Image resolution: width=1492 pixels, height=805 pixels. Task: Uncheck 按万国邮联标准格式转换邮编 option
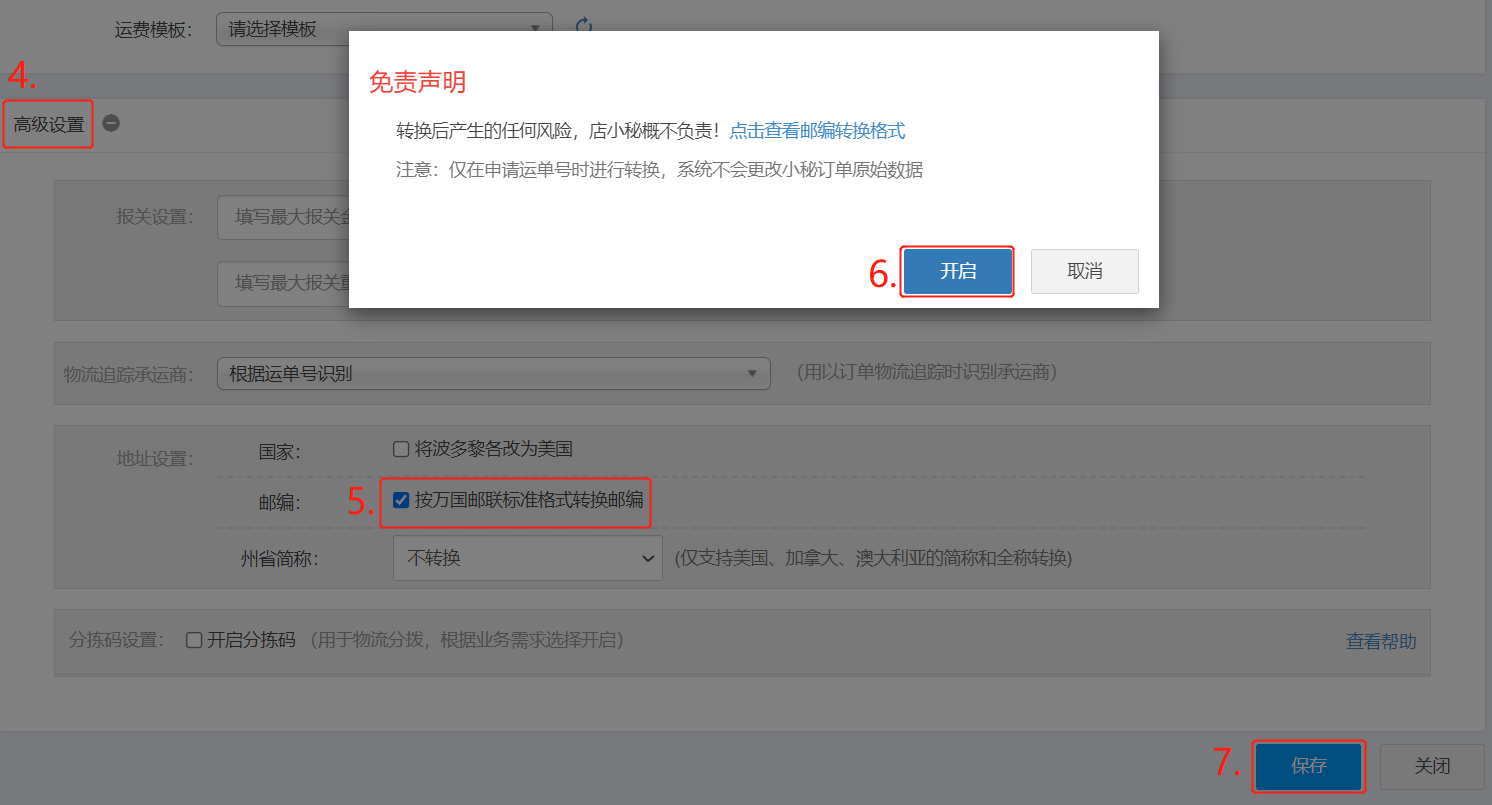pyautogui.click(x=401, y=500)
